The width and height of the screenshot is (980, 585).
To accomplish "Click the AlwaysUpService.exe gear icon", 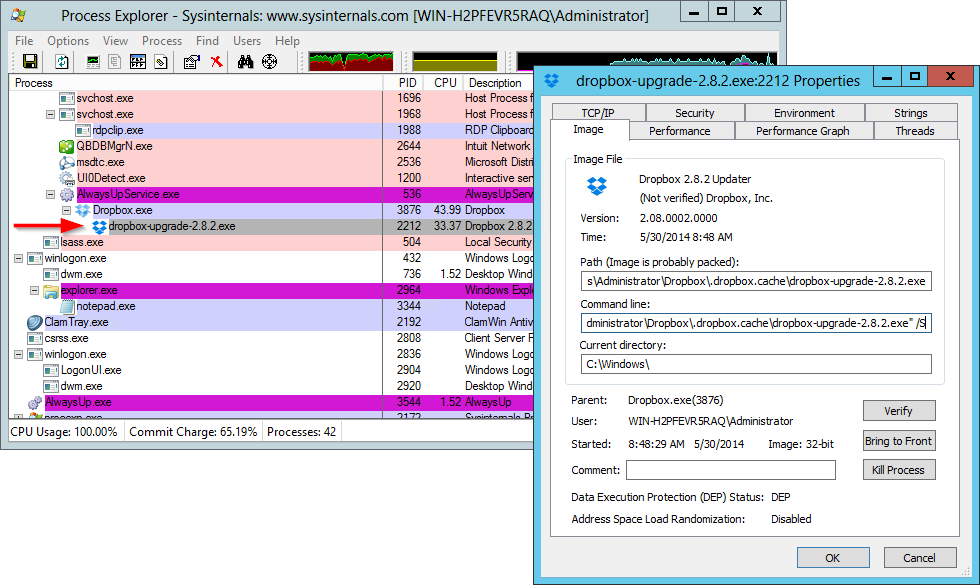I will [x=67, y=194].
